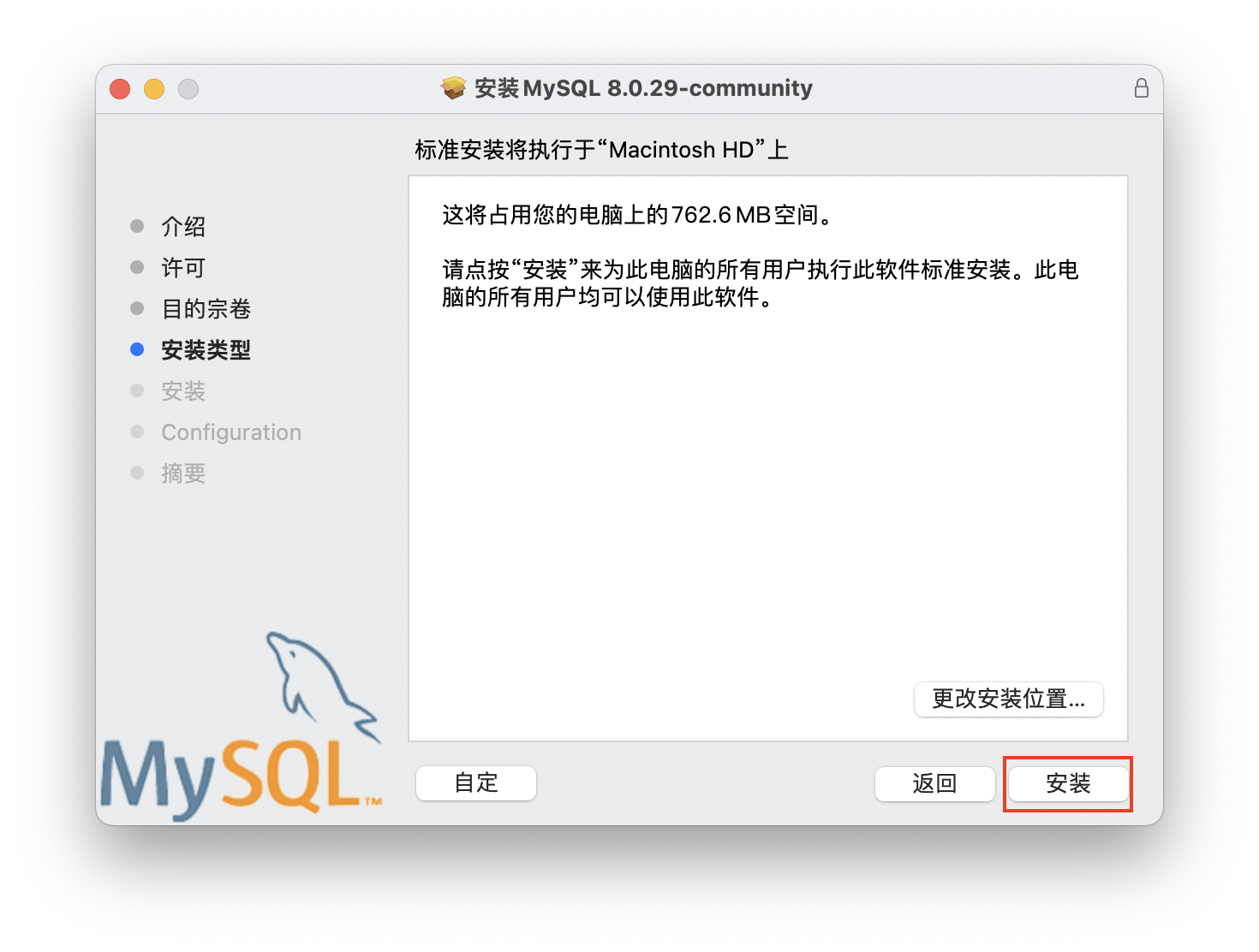The width and height of the screenshot is (1259, 952).
Task: Click the blue bullet beside 安装类型
Action: (x=137, y=349)
